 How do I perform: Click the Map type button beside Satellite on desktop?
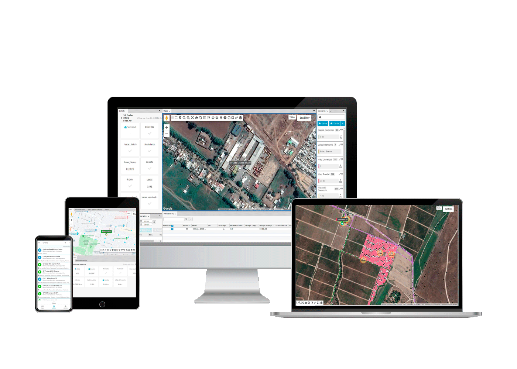[x=292, y=118]
